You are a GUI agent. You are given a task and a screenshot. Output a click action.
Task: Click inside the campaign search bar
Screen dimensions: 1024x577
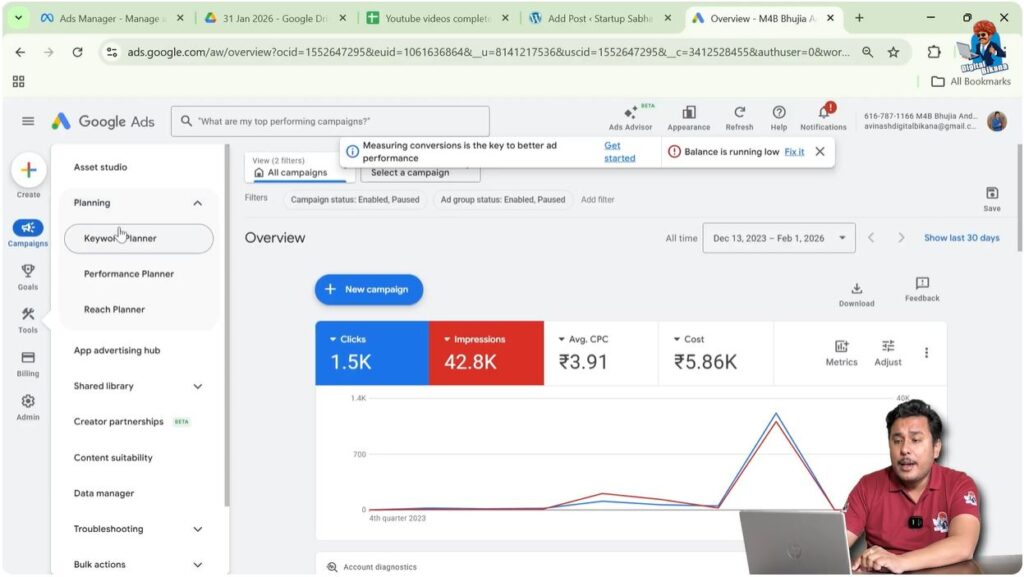[330, 120]
